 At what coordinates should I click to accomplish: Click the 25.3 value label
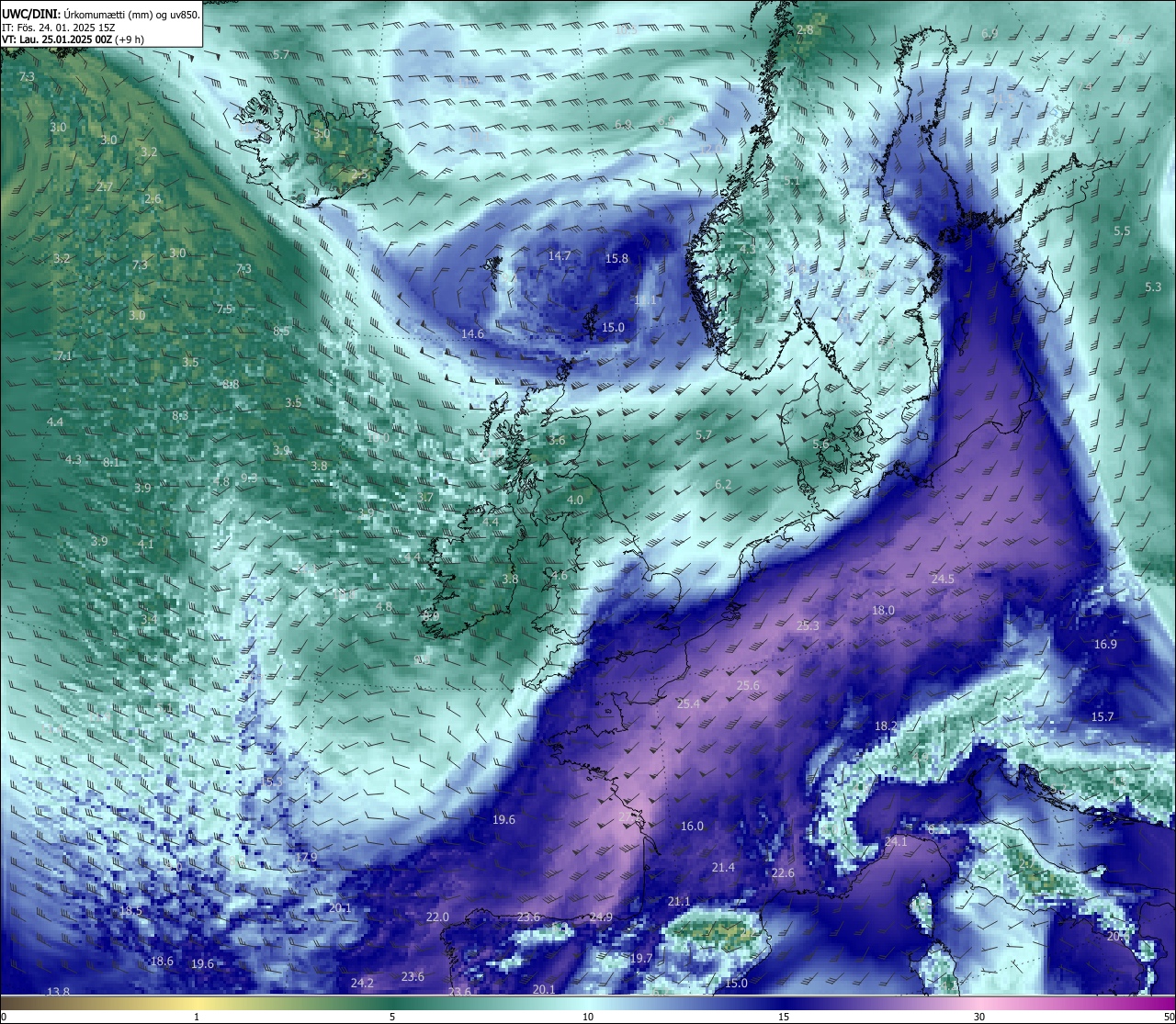pyautogui.click(x=808, y=626)
